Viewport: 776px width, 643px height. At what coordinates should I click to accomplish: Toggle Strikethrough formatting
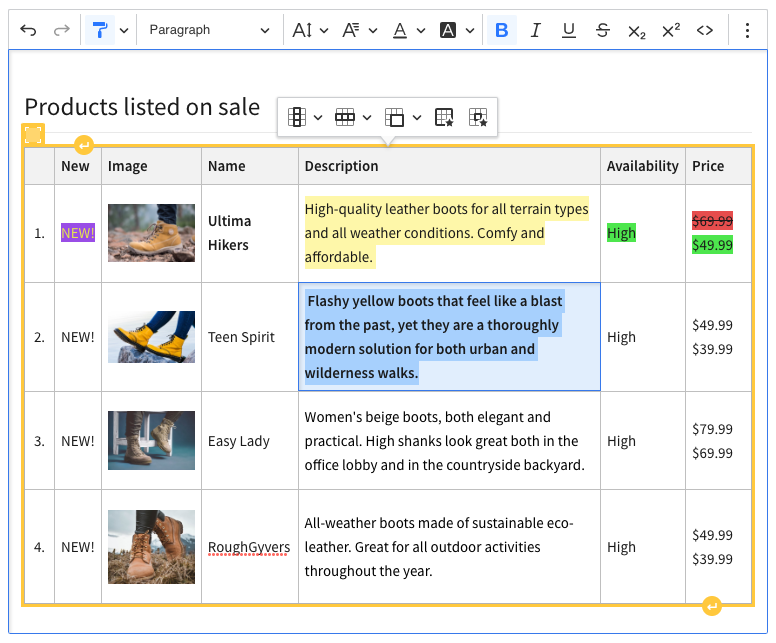[x=602, y=30]
